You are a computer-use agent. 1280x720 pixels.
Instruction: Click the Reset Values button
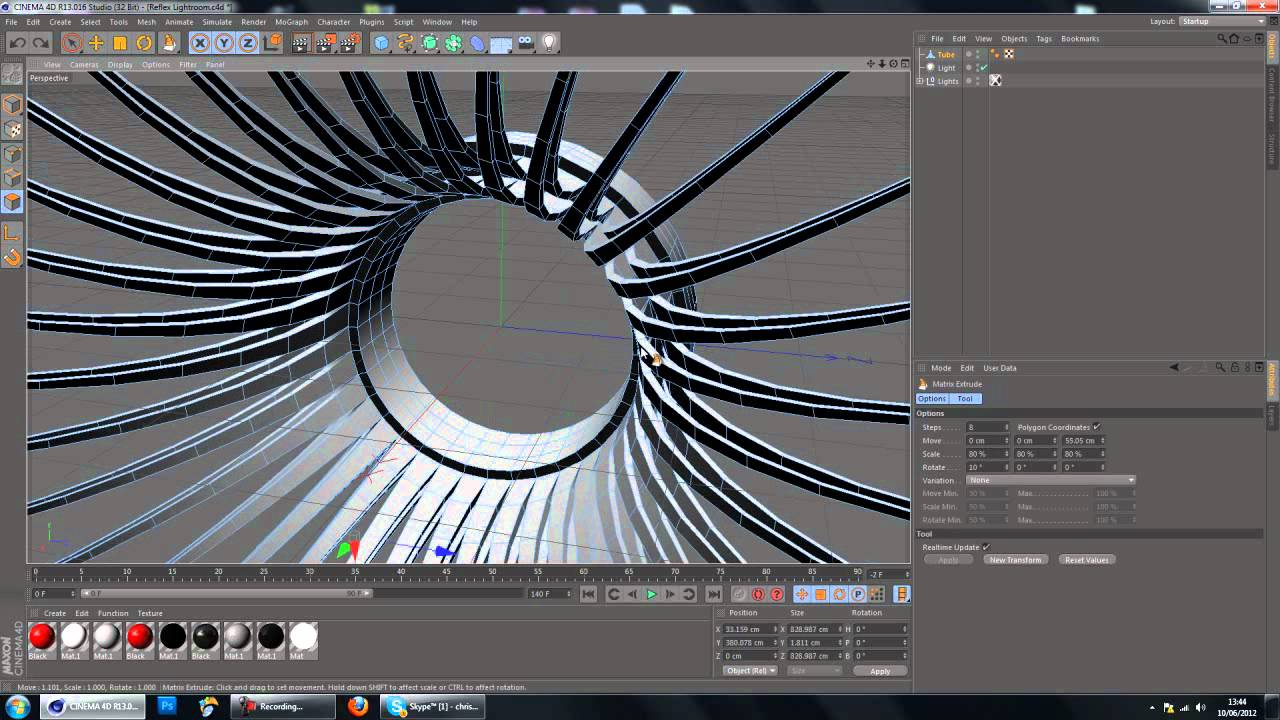pyautogui.click(x=1087, y=560)
